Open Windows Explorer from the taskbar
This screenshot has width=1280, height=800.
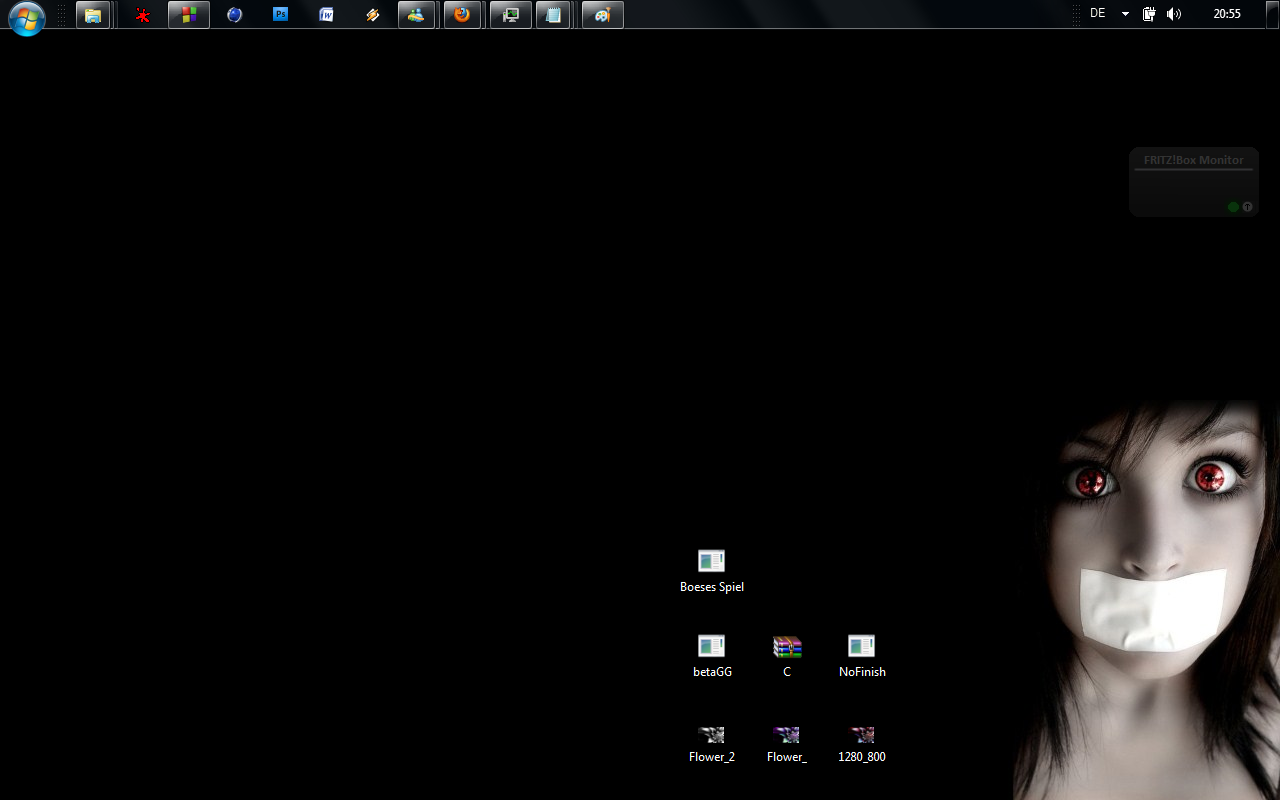click(93, 15)
